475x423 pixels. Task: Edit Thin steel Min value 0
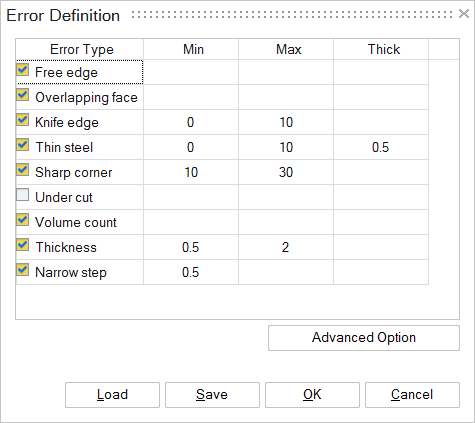pyautogui.click(x=191, y=147)
